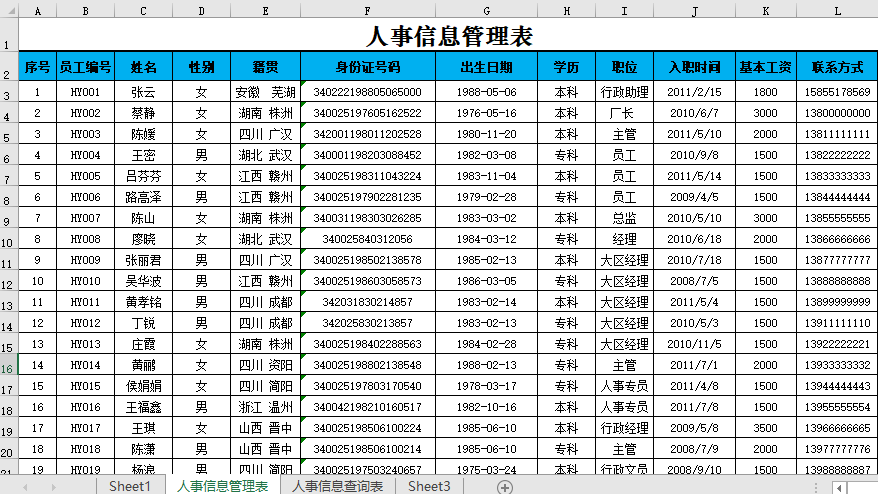878x494 pixels.
Task: Select column F header
Action: click(368, 11)
